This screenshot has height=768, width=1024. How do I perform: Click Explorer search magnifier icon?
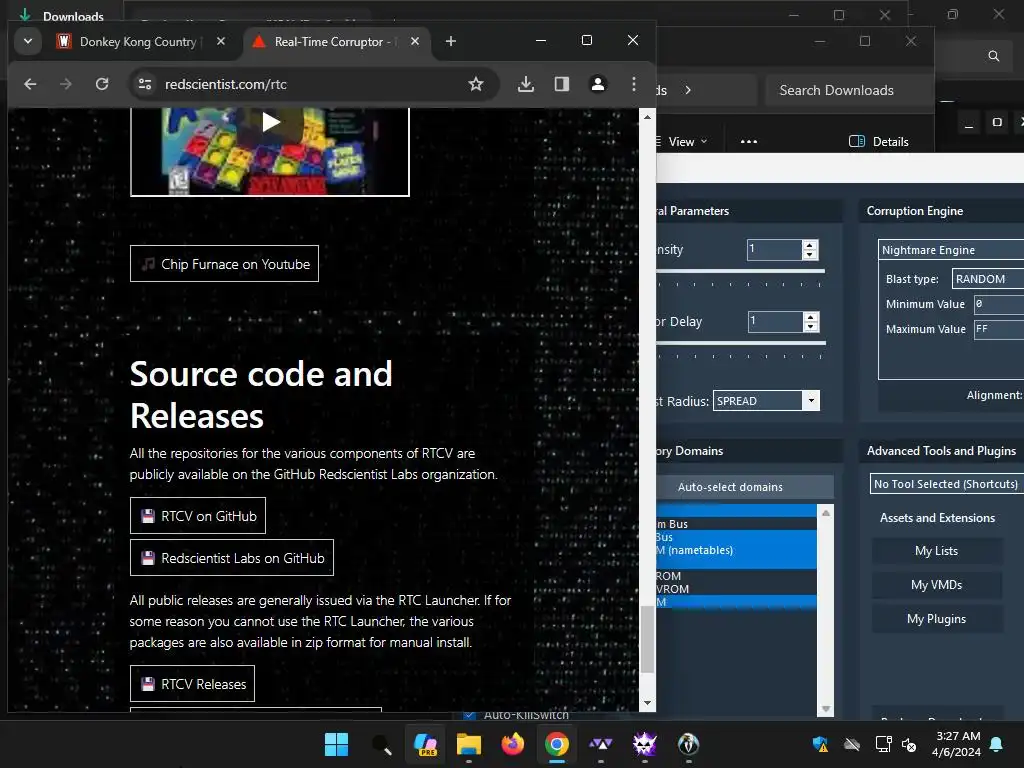993,56
